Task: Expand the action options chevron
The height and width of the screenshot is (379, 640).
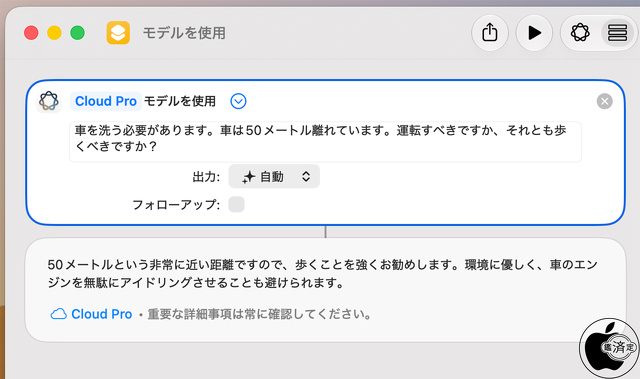Action: pos(238,101)
